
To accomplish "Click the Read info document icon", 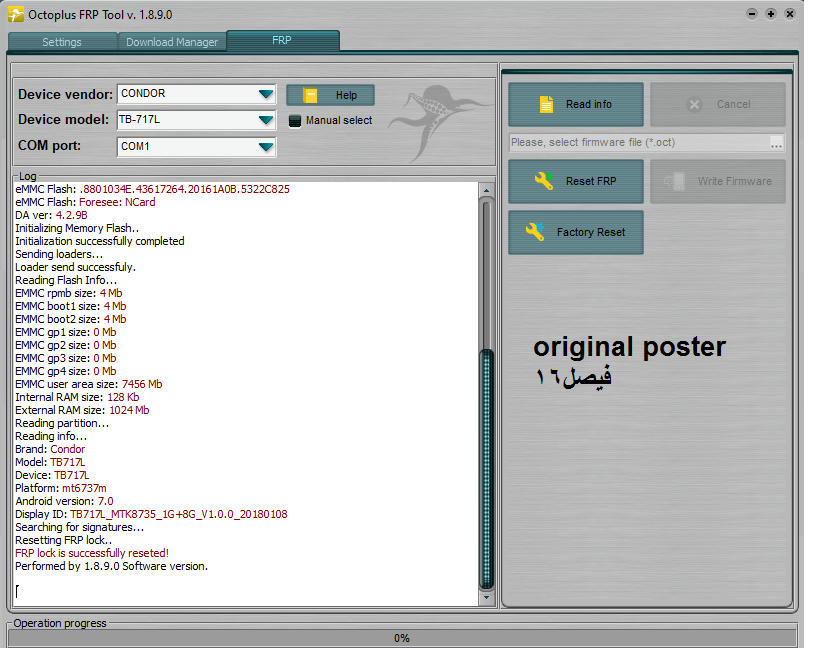I will pyautogui.click(x=546, y=104).
